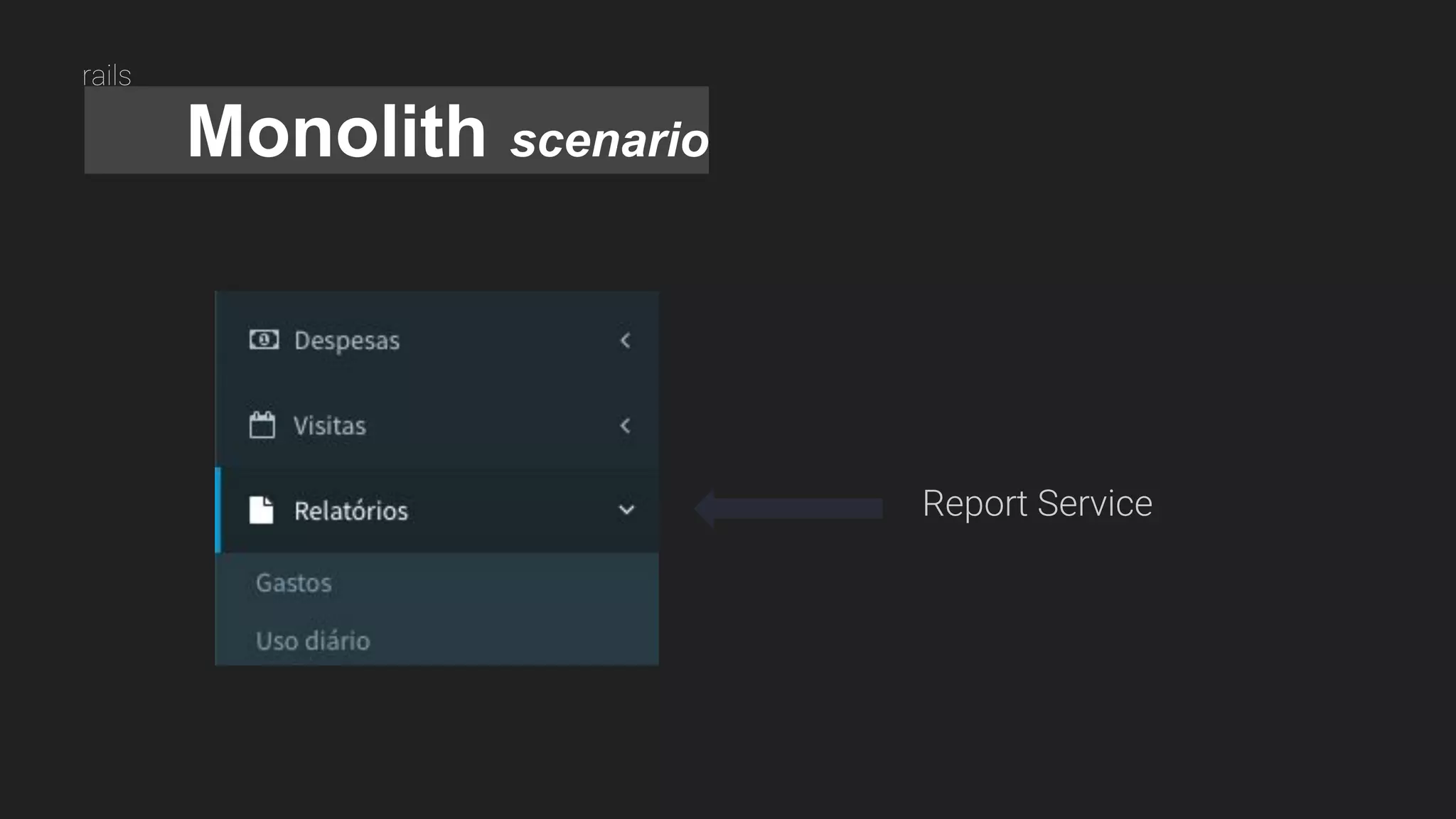Open the Visitas menu item
This screenshot has width=1456, height=819.
[330, 426]
